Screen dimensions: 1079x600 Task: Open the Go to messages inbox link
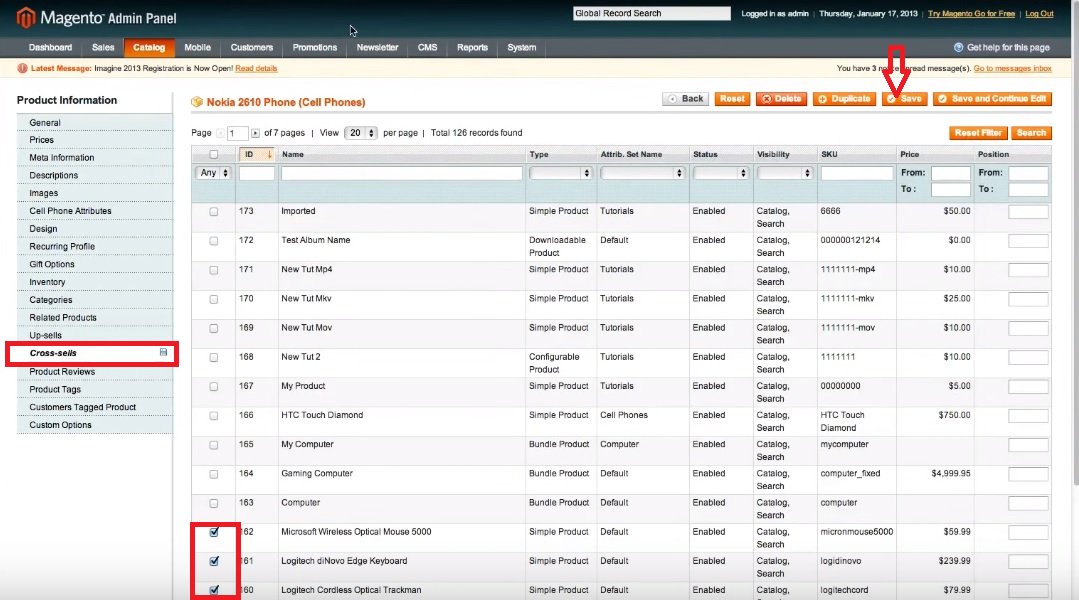tap(1012, 68)
